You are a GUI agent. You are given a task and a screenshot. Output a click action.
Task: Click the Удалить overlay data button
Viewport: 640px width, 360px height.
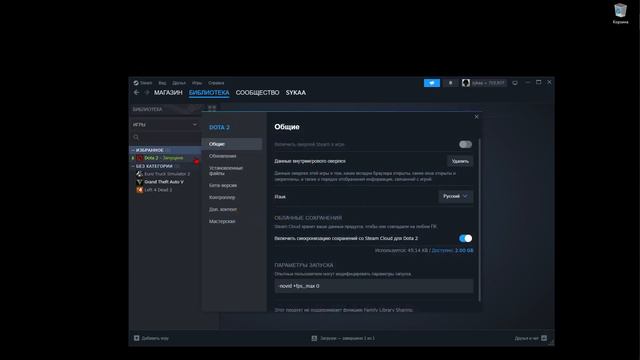(x=460, y=161)
